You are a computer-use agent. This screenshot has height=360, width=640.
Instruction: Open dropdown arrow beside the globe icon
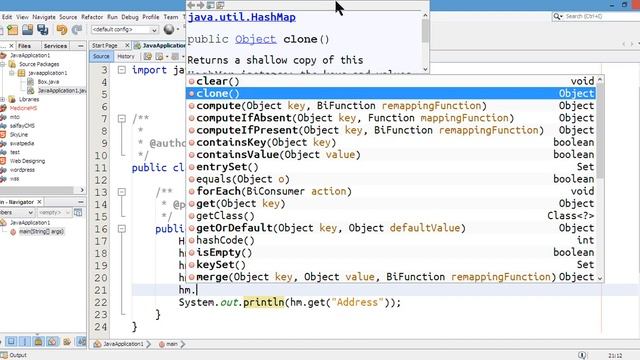point(178,29)
